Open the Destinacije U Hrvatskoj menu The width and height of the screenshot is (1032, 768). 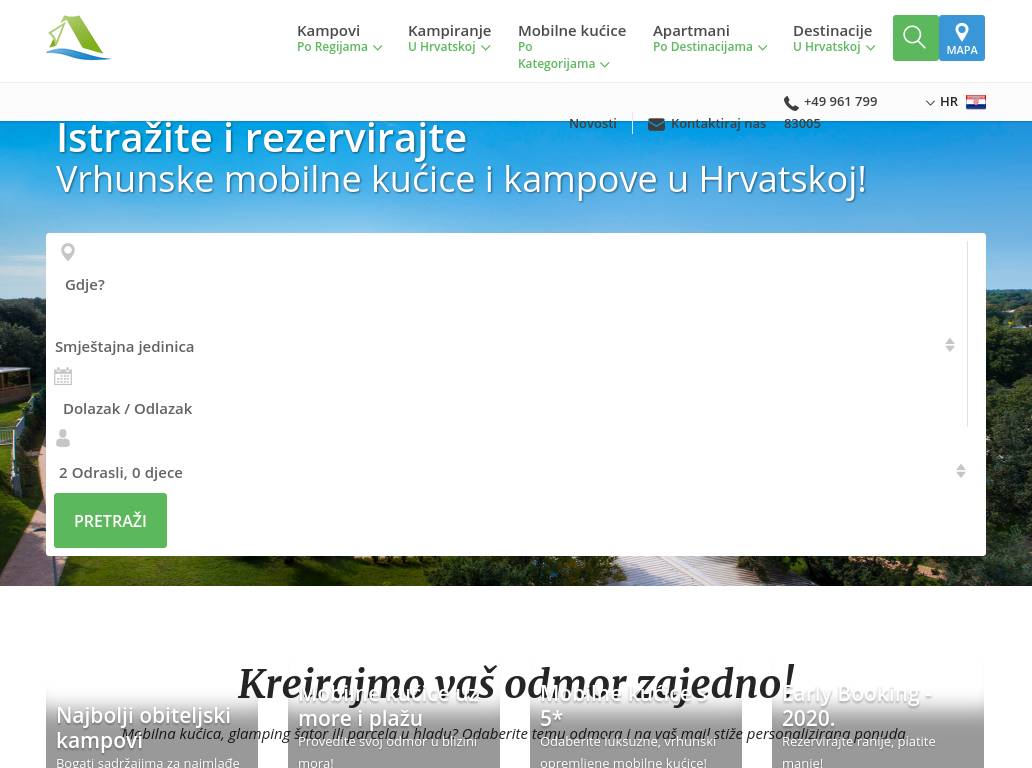pyautogui.click(x=833, y=38)
